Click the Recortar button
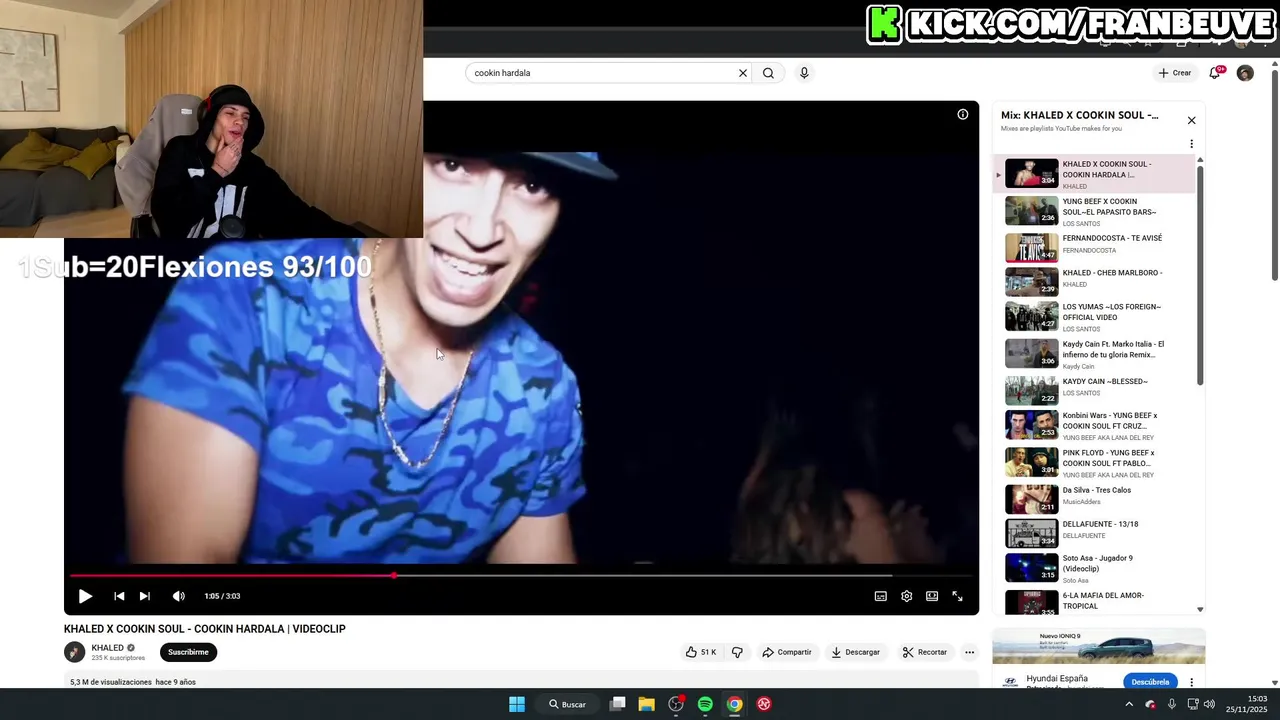1280x720 pixels. [925, 652]
